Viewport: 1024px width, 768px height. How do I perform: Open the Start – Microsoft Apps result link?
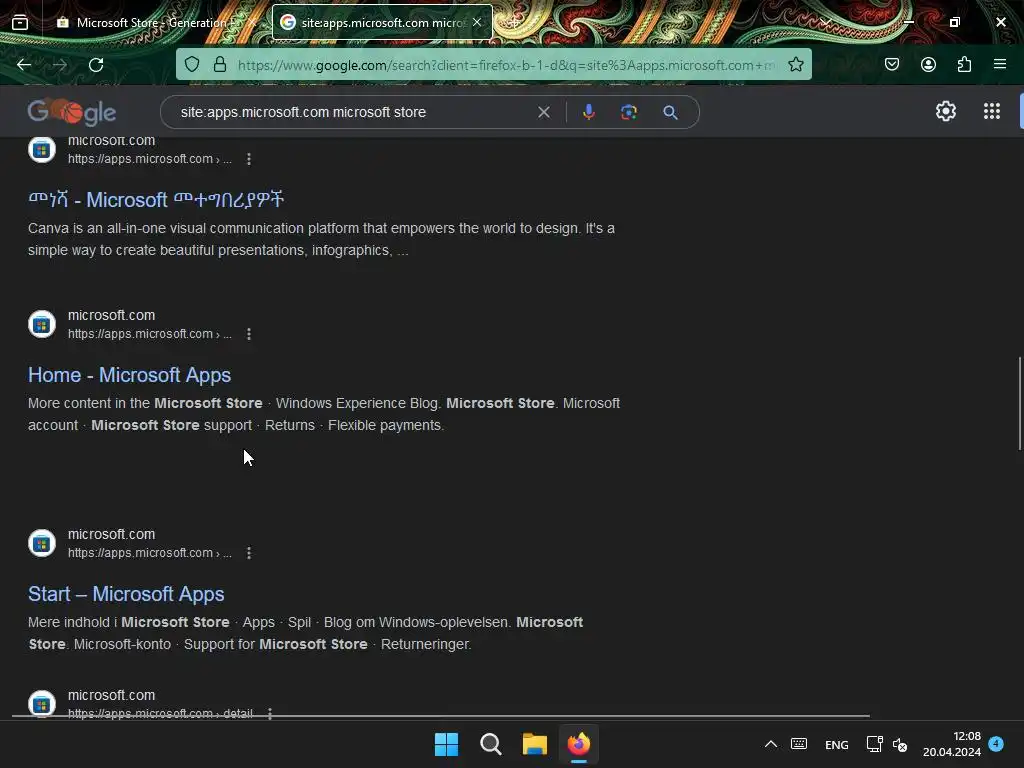[126, 594]
